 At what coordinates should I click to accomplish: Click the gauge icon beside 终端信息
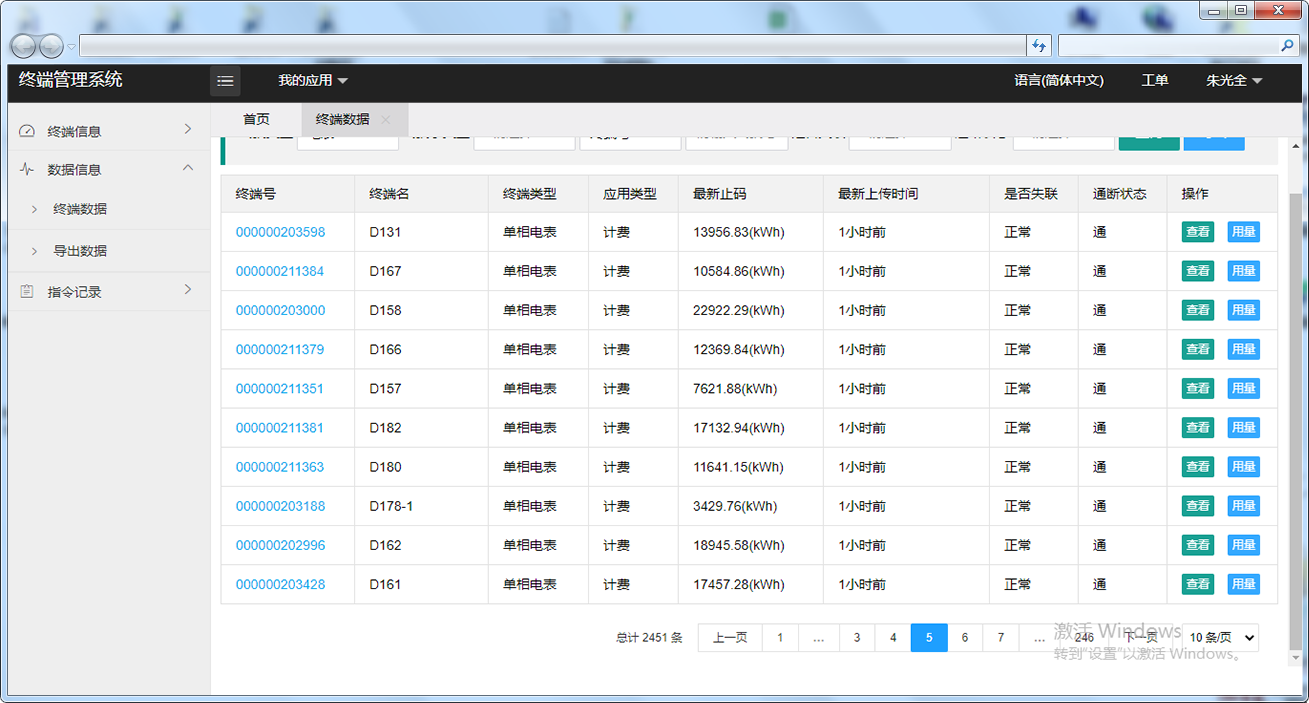point(27,131)
